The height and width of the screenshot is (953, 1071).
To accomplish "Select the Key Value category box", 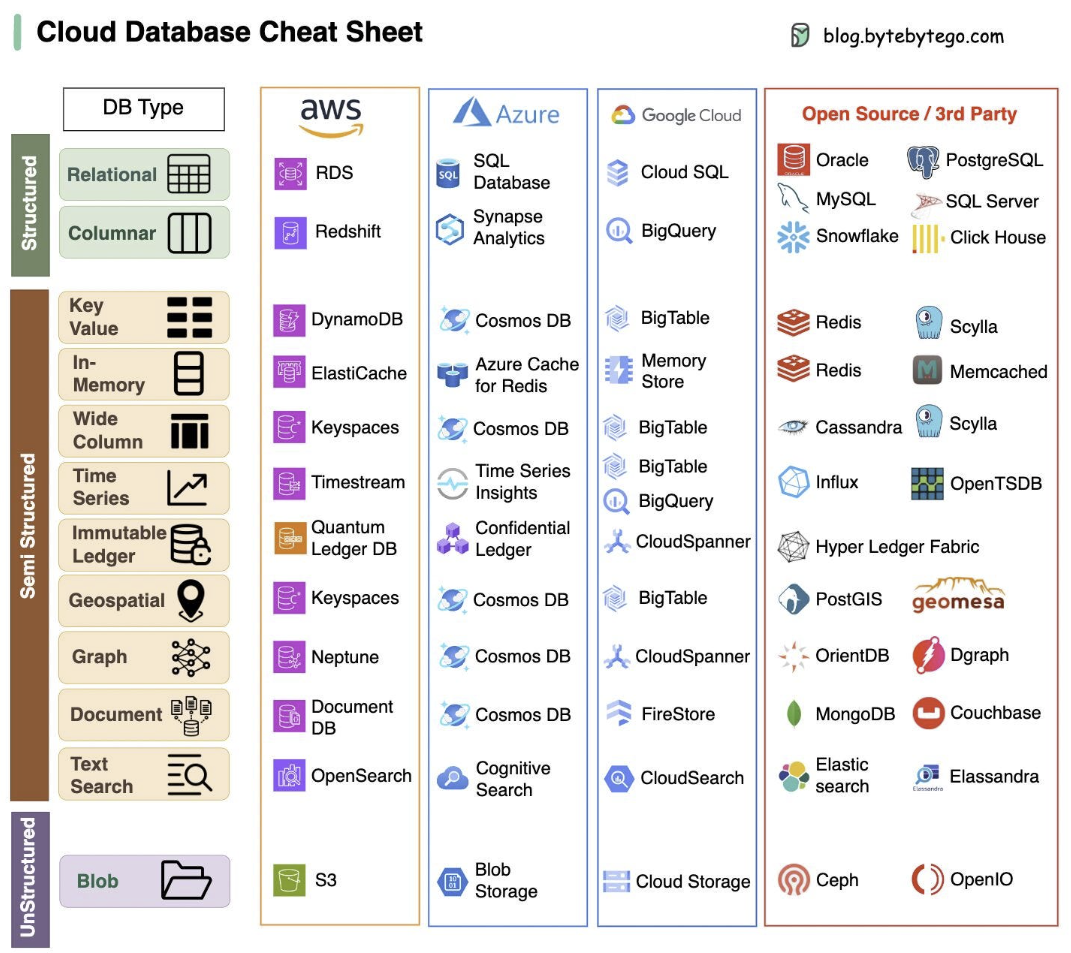I will (x=144, y=318).
